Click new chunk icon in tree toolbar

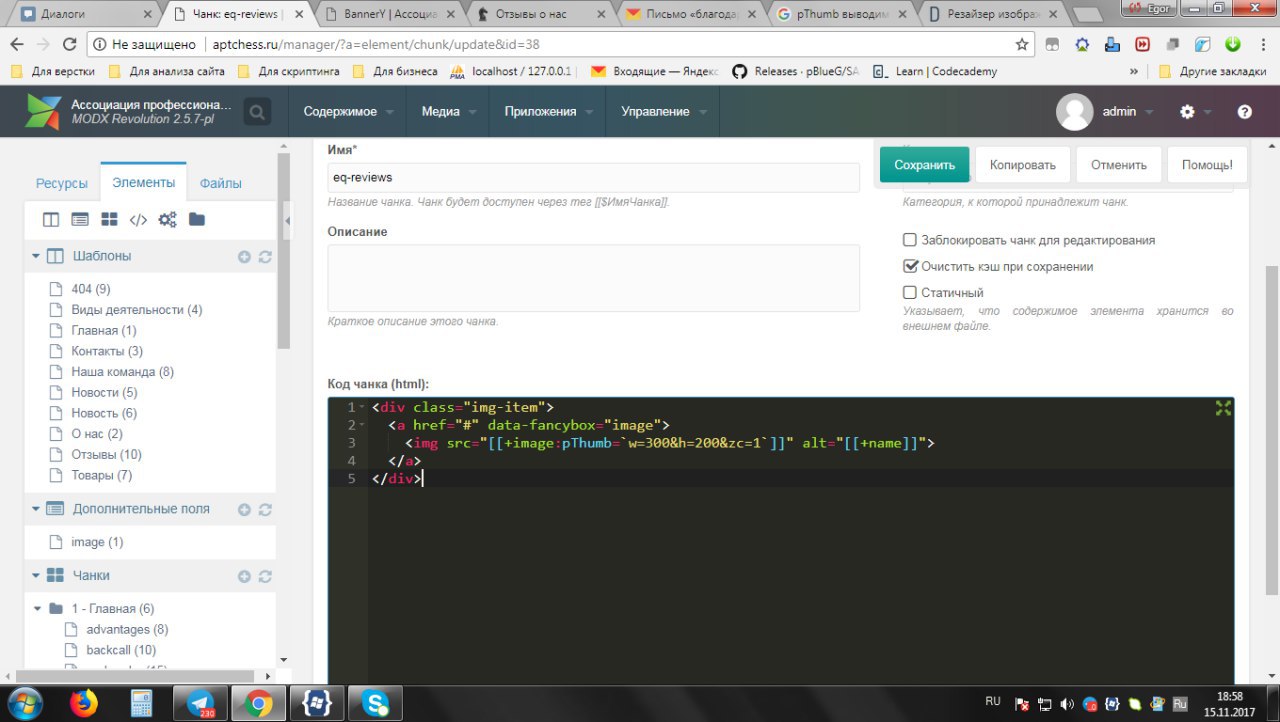pos(109,220)
